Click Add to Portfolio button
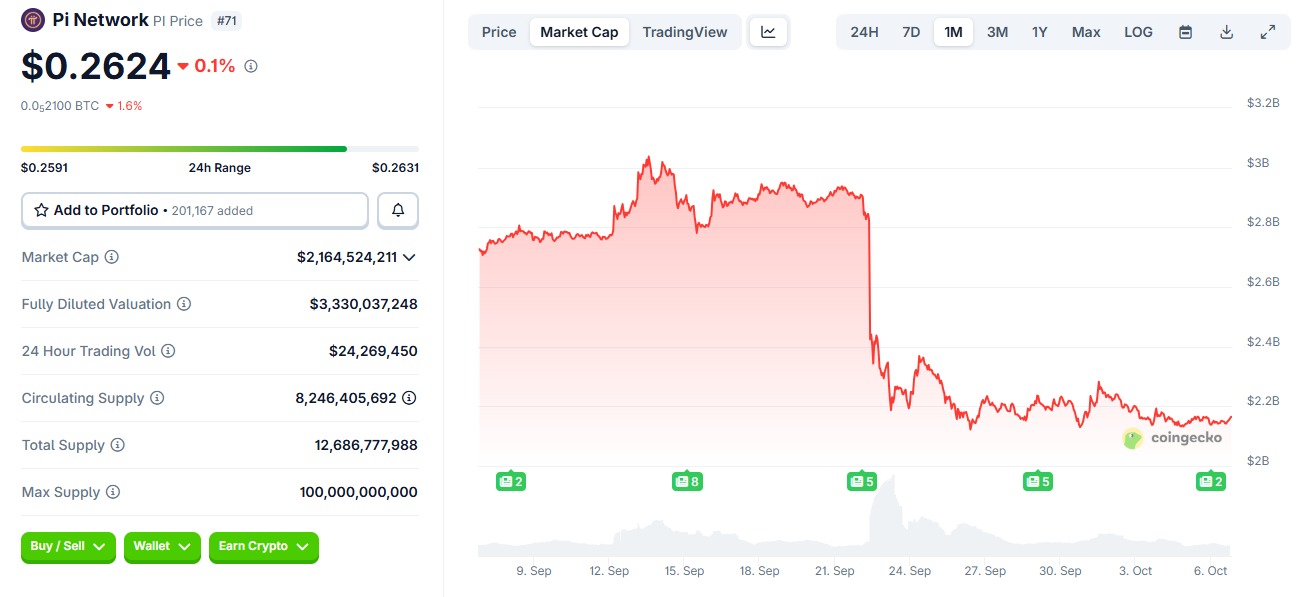1307x597 pixels. [195, 210]
